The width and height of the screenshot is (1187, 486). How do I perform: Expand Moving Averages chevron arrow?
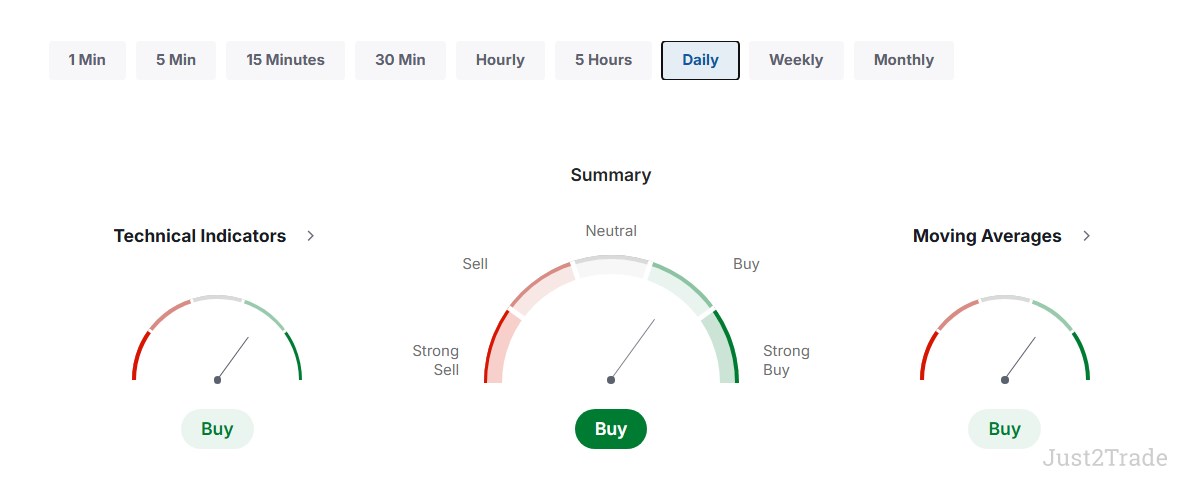click(x=1086, y=236)
